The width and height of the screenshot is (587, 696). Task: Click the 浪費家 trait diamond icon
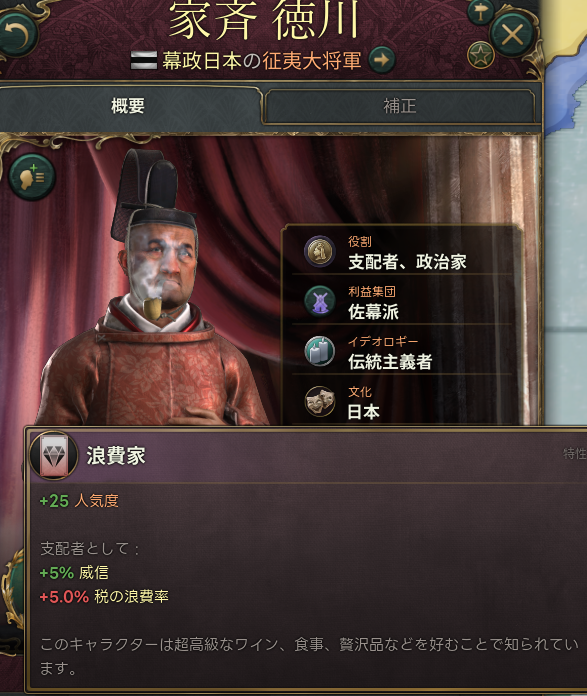tap(54, 455)
